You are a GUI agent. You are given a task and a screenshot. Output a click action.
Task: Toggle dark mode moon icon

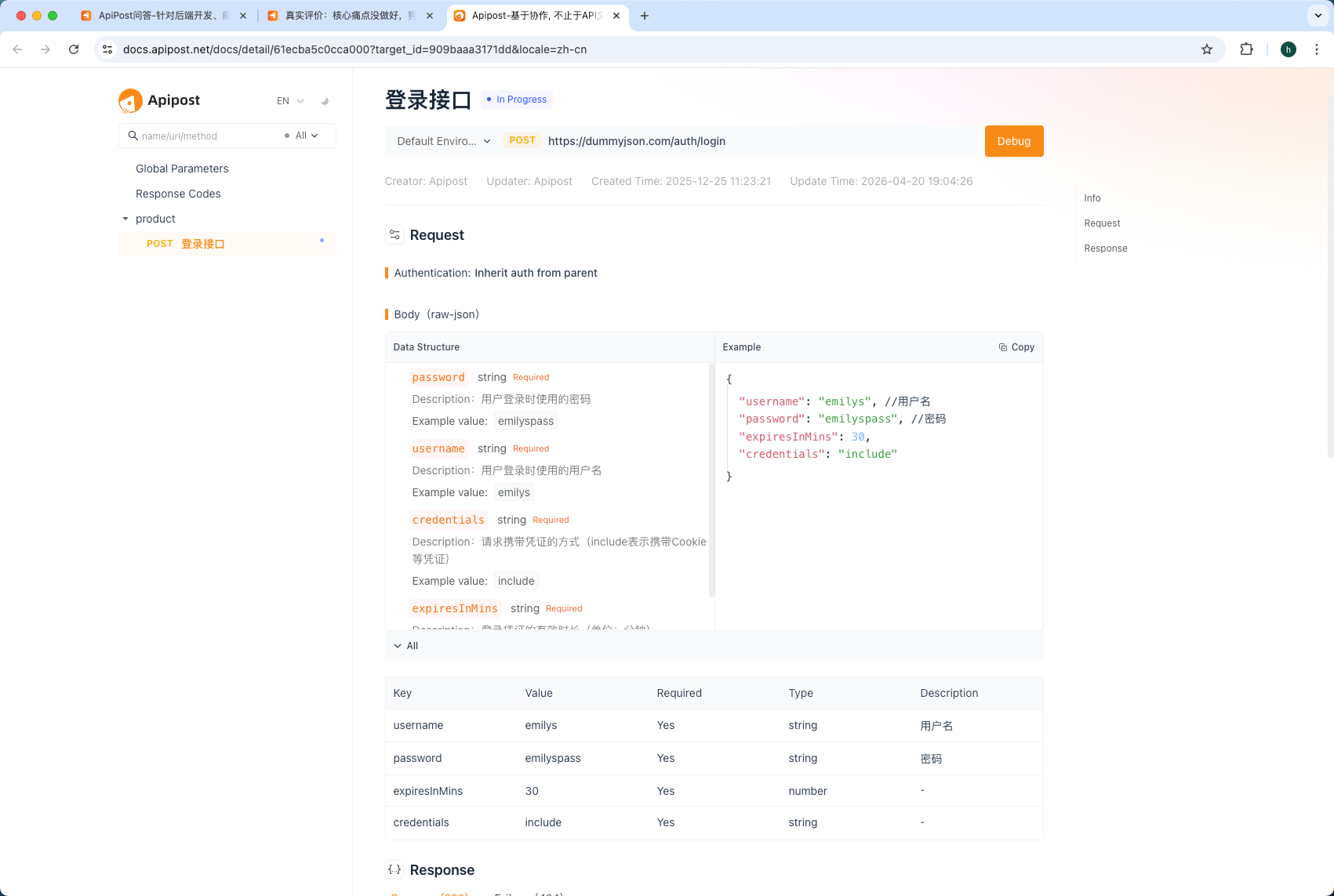pyautogui.click(x=325, y=101)
